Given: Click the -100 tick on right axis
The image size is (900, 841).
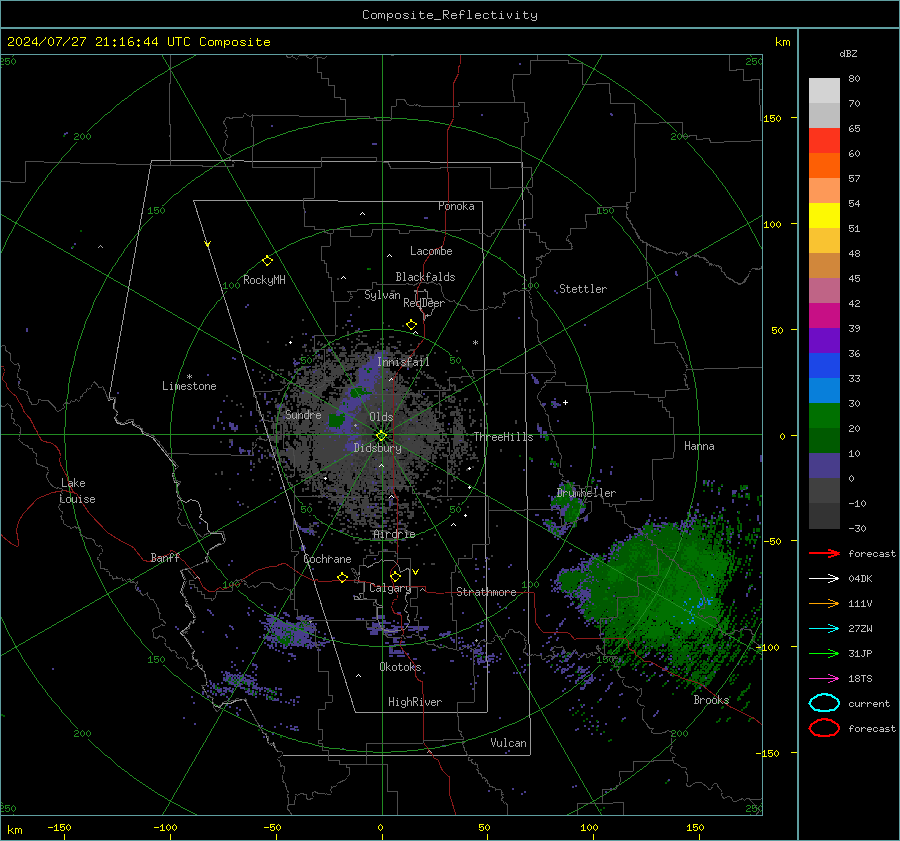Looking at the screenshot, I should [x=769, y=648].
